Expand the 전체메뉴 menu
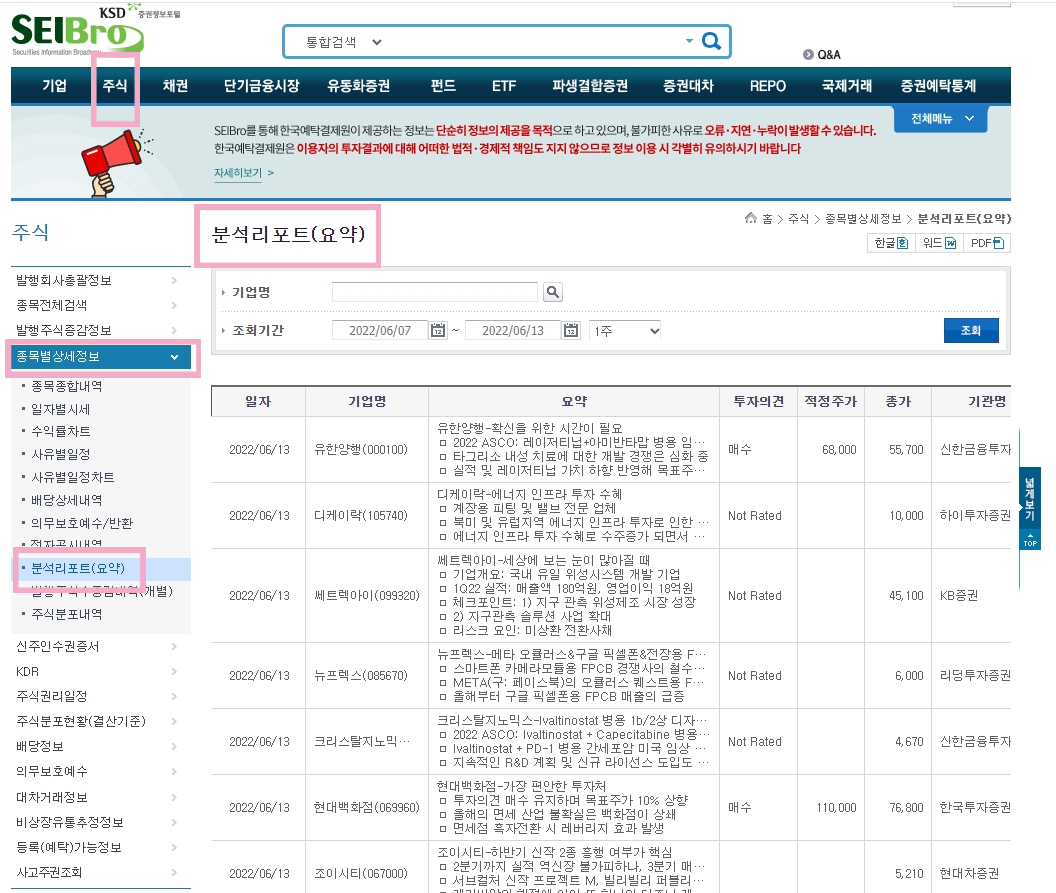Screen dimensions: 1056x893 (941, 119)
